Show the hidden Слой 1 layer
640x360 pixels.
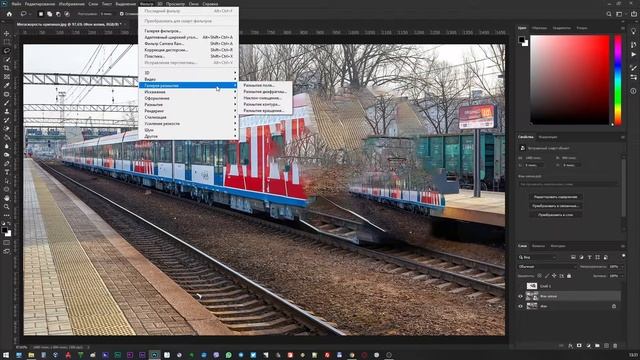tap(520, 286)
